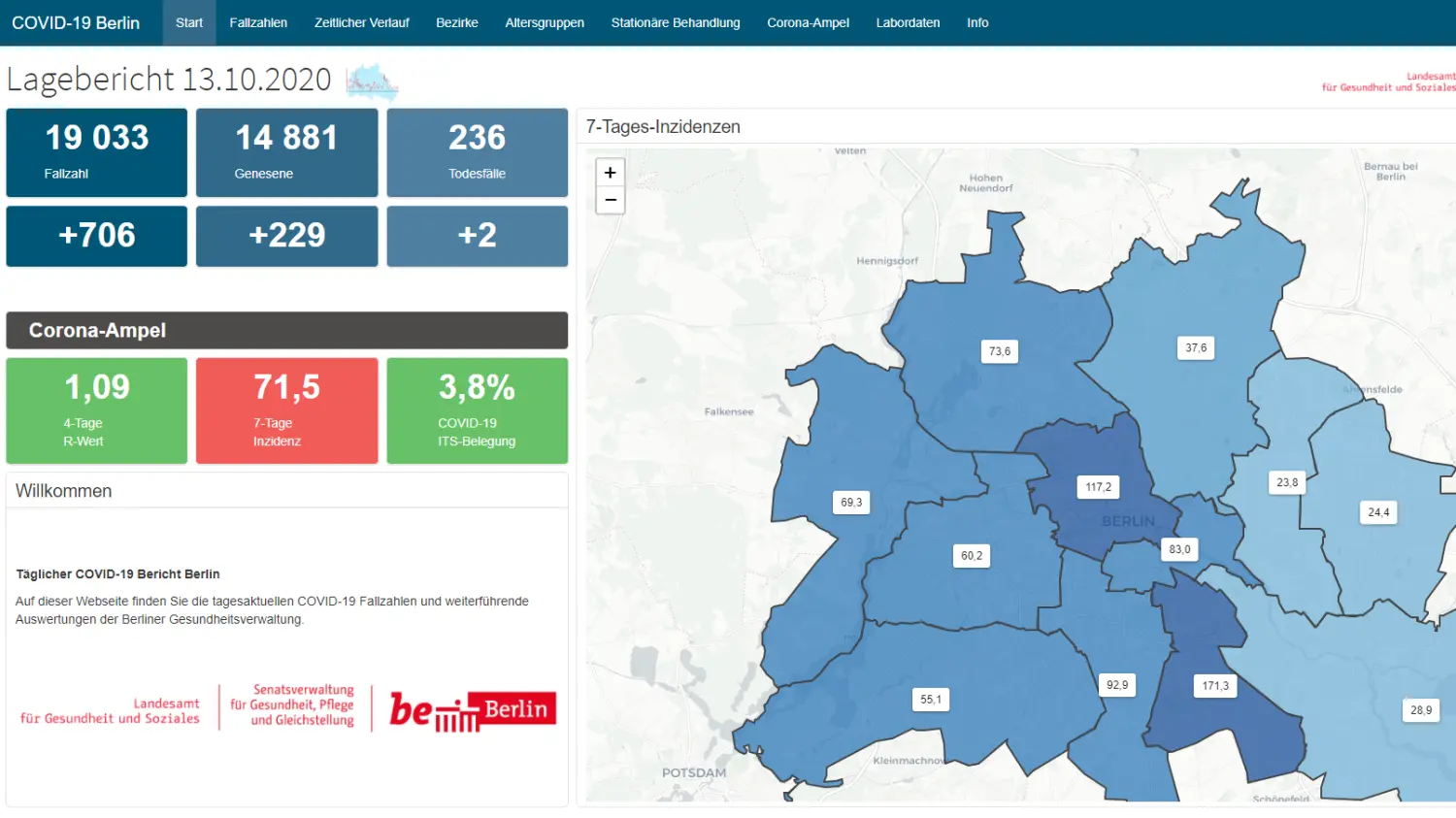This screenshot has width=1456, height=818.
Task: Open the Info tab
Action: click(977, 22)
